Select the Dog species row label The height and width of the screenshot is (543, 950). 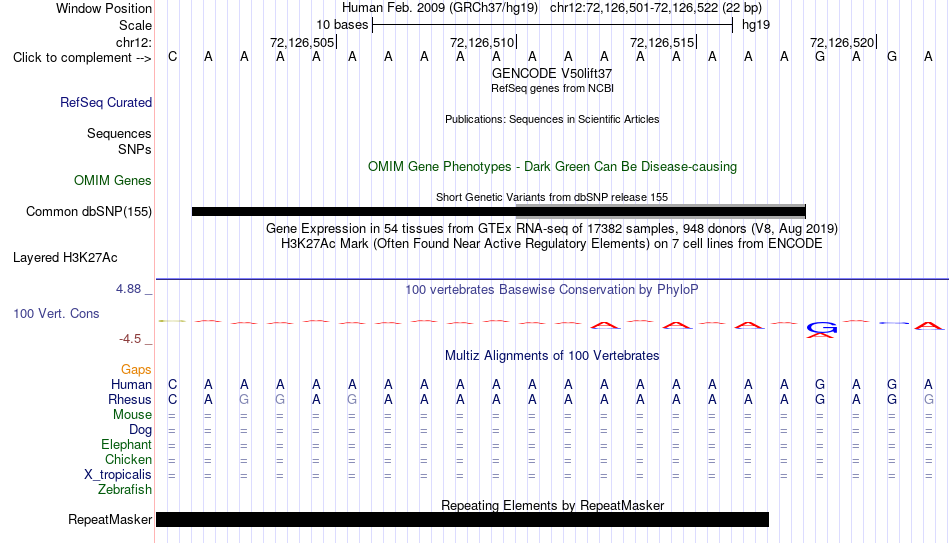141,430
